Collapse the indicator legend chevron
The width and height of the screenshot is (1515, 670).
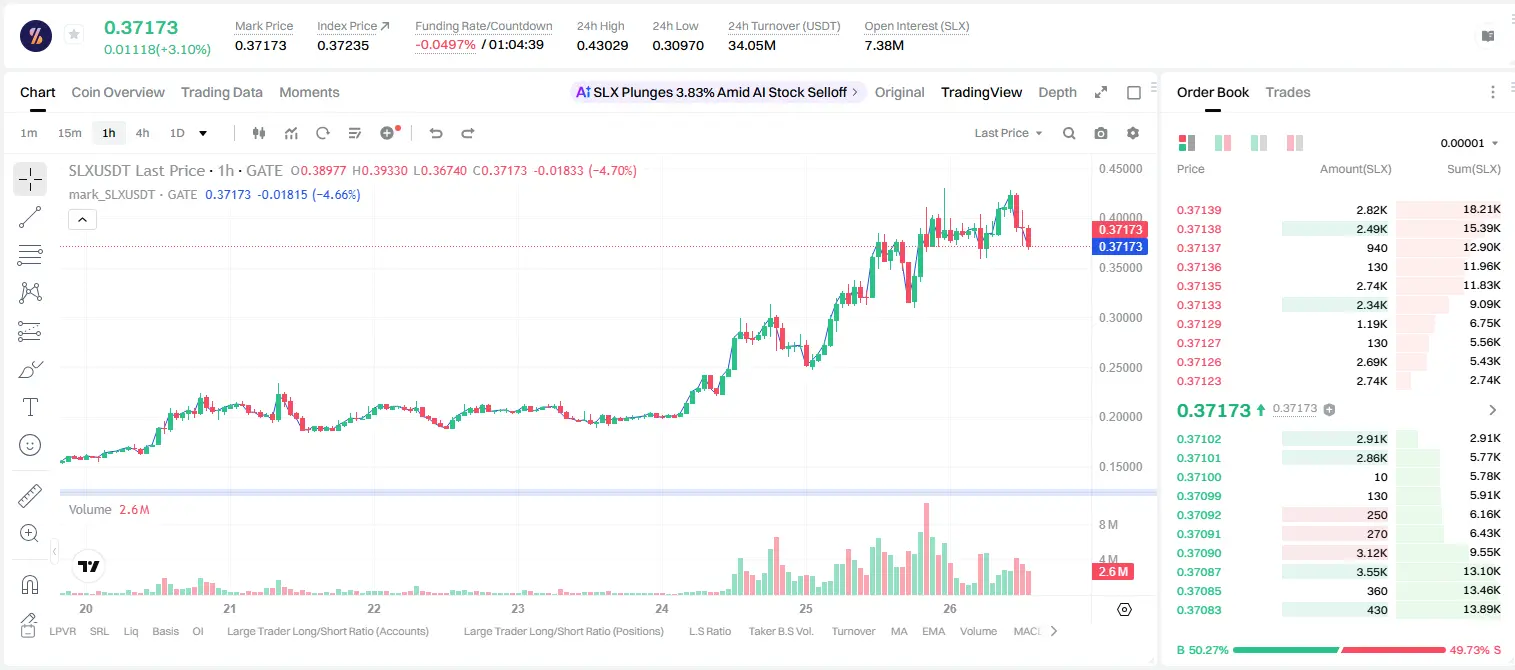pos(83,220)
